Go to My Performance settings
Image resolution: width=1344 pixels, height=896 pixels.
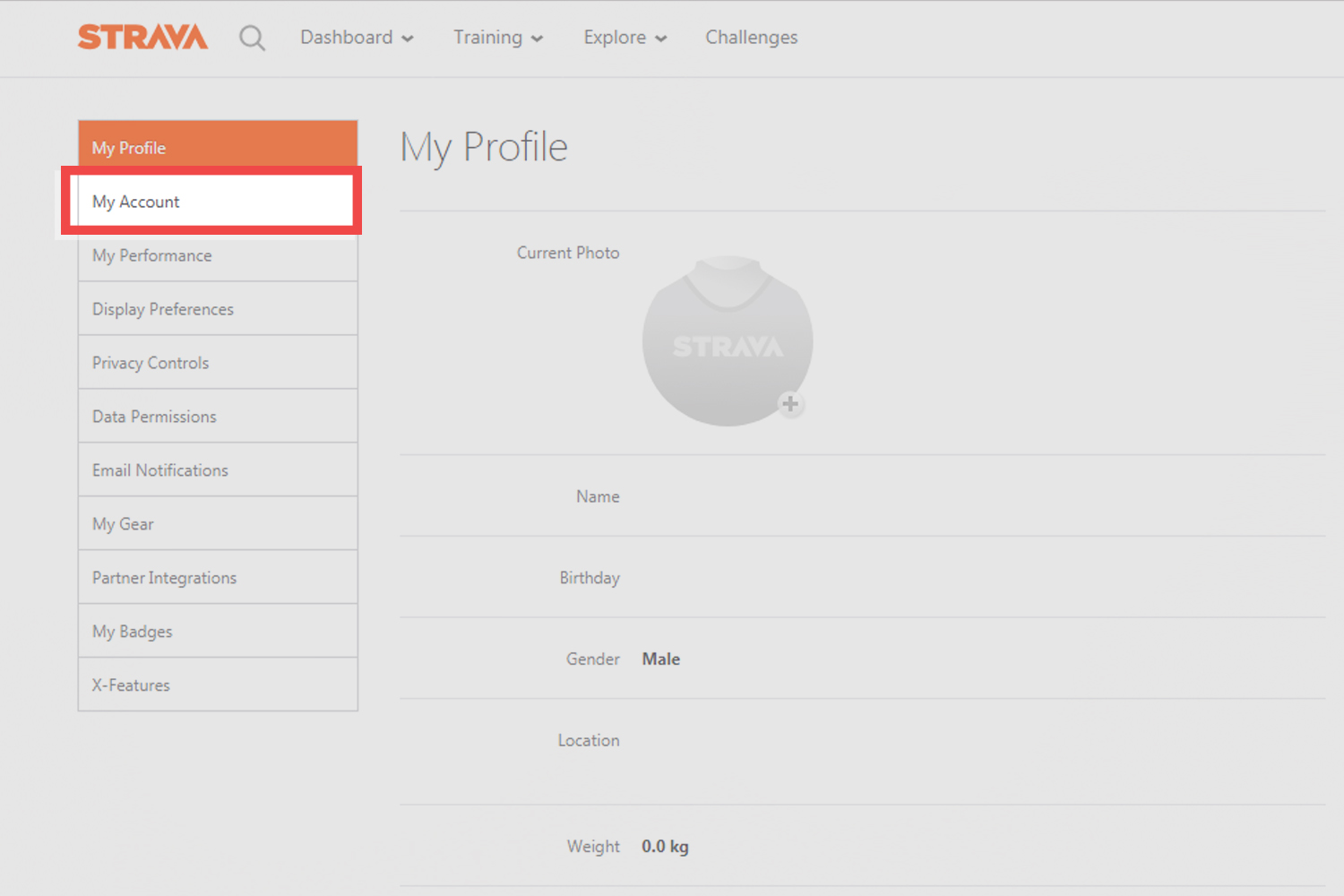coord(218,255)
